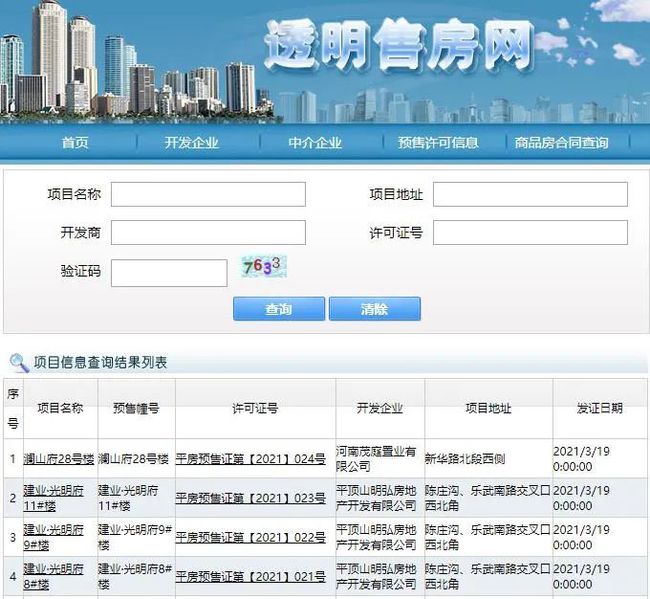Open permit 平房预售证第【2021】022号
This screenshot has width=650, height=599.
tap(250, 537)
